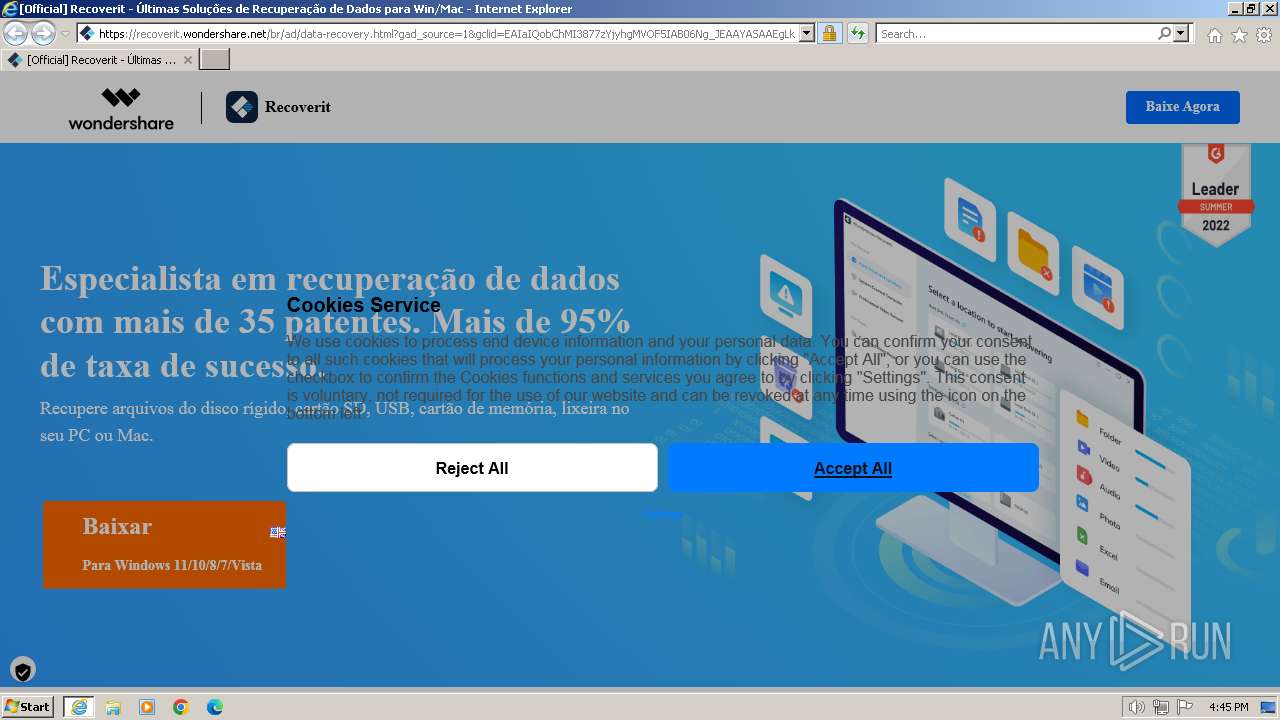Click the volume speaker tray icon

point(1136,707)
